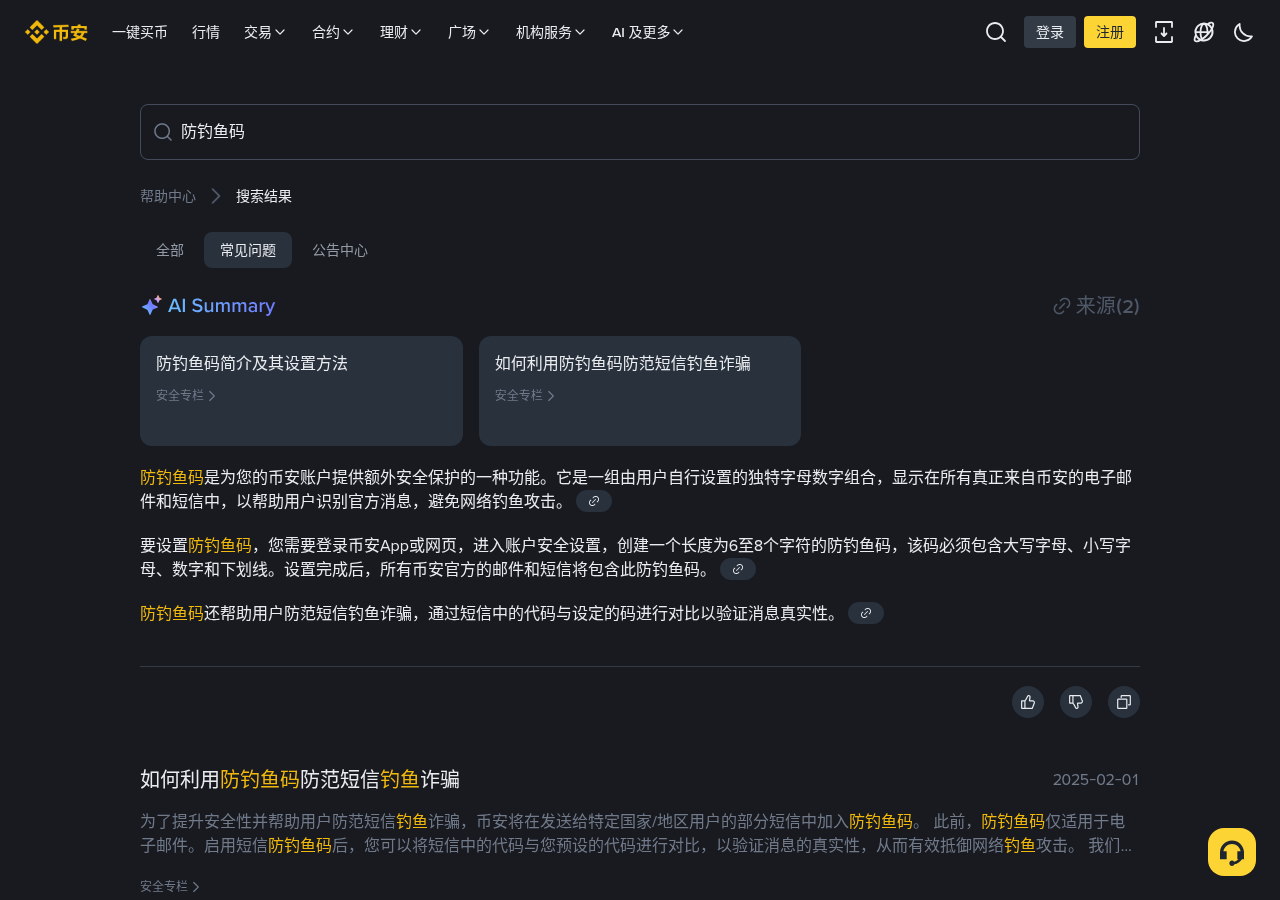
Task: Select the 公告中心 tab
Action: [340, 250]
